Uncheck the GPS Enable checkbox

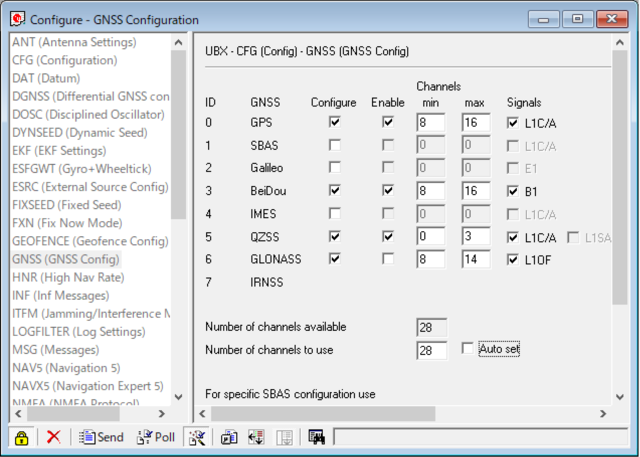click(388, 122)
